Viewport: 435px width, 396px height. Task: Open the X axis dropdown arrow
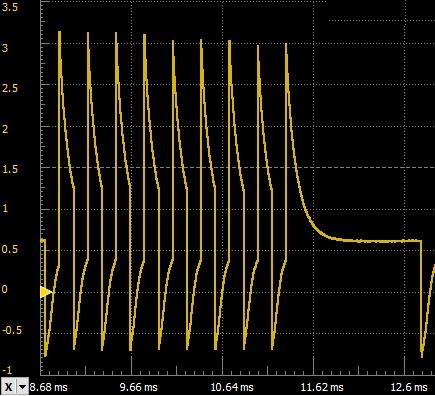click(x=23, y=387)
